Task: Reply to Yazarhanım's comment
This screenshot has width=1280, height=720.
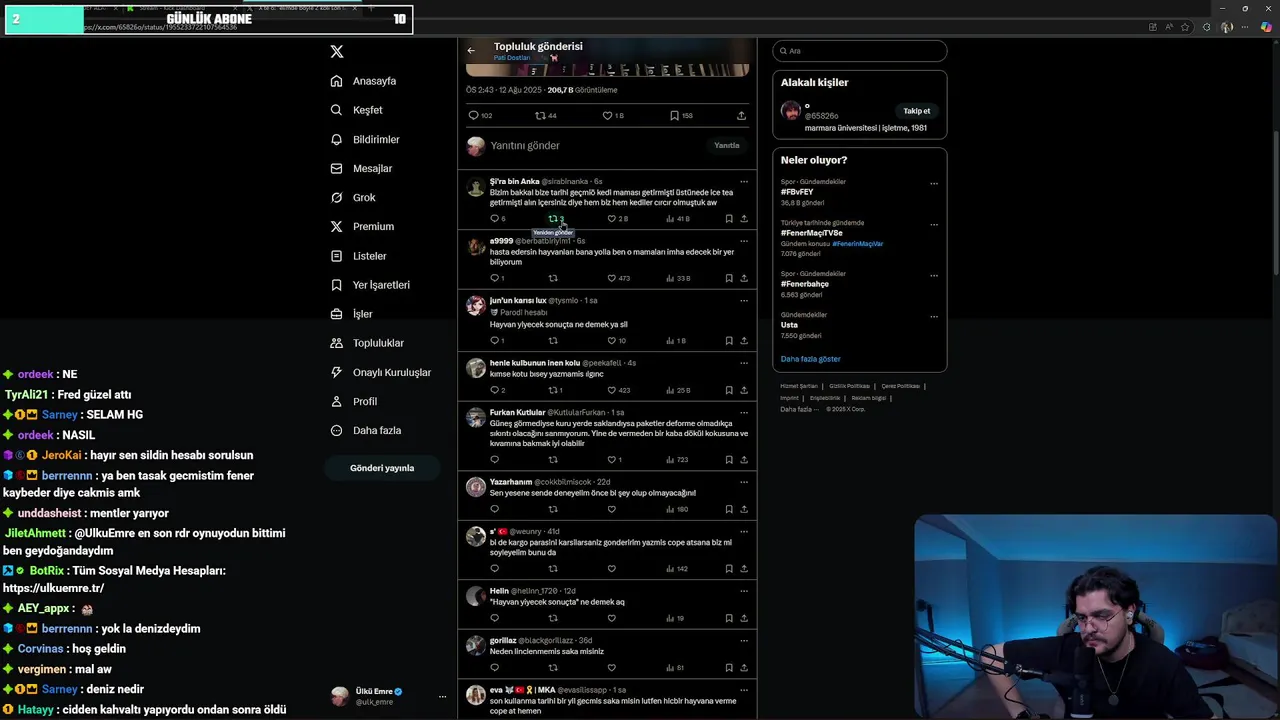Action: [x=494, y=509]
